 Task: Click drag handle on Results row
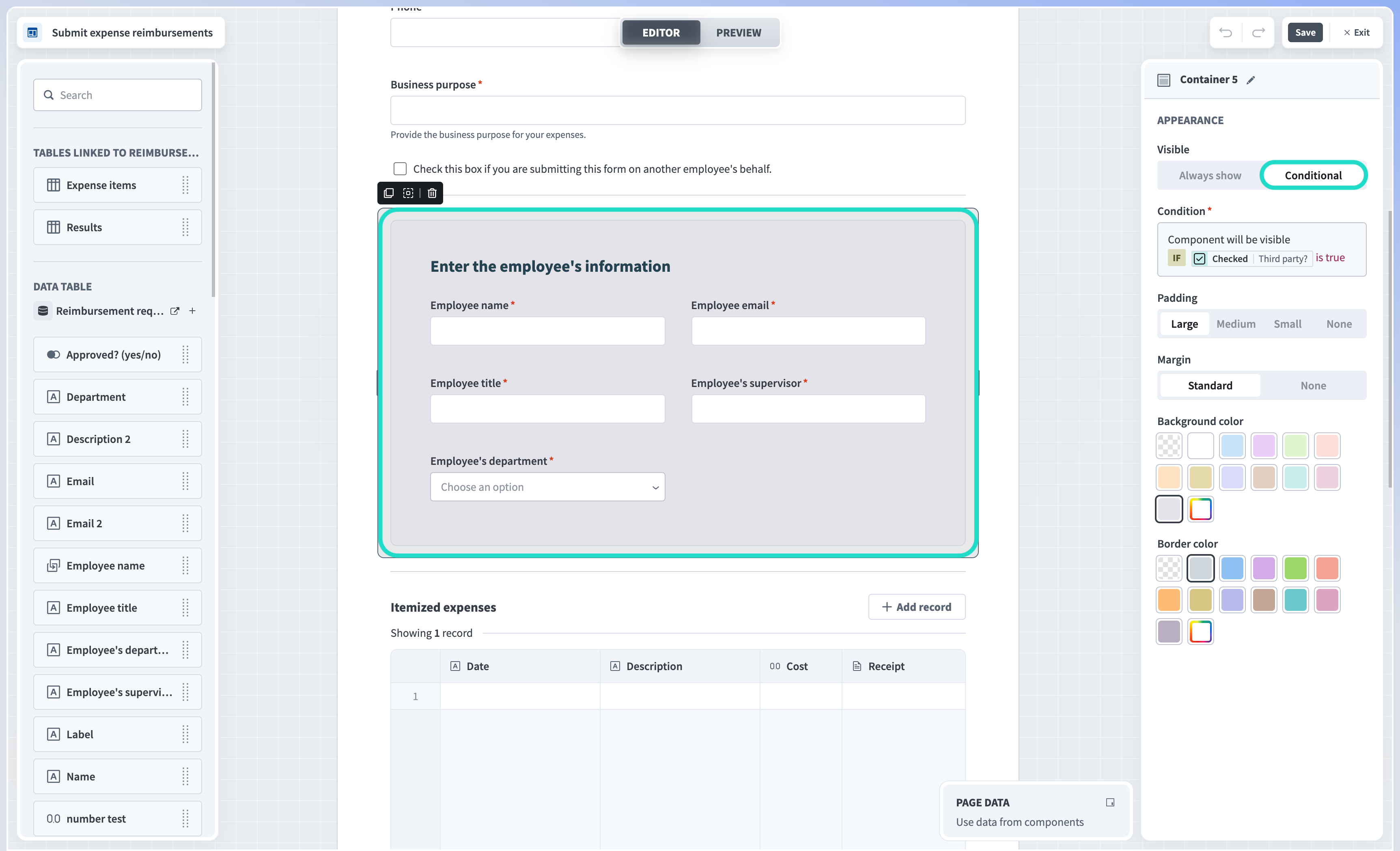[x=185, y=227]
